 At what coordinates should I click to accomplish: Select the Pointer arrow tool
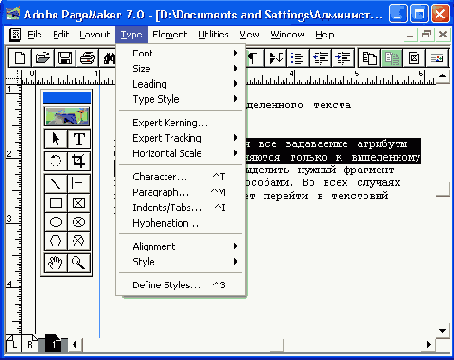[x=56, y=139]
